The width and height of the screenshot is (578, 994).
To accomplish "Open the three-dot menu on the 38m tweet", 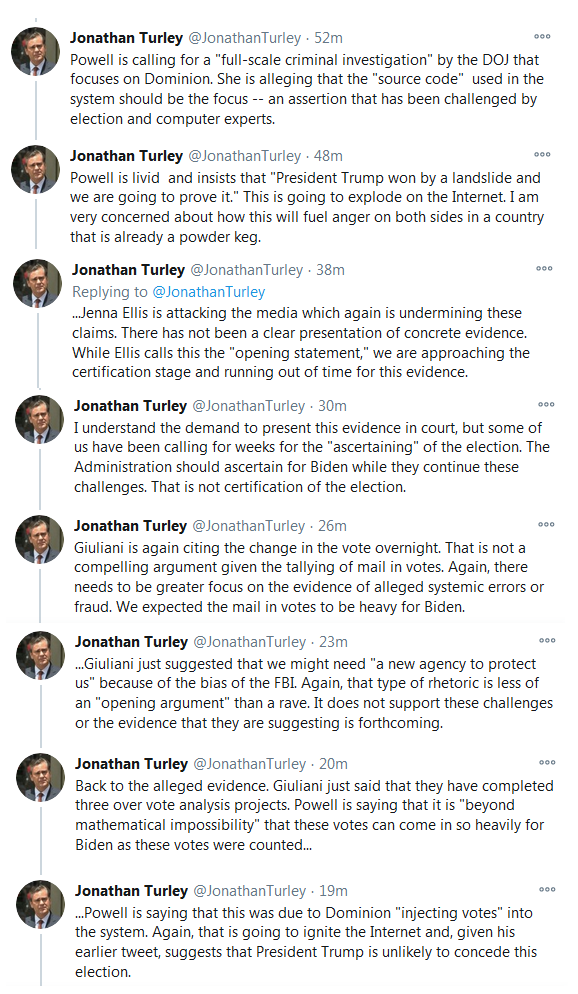I will coord(544,268).
